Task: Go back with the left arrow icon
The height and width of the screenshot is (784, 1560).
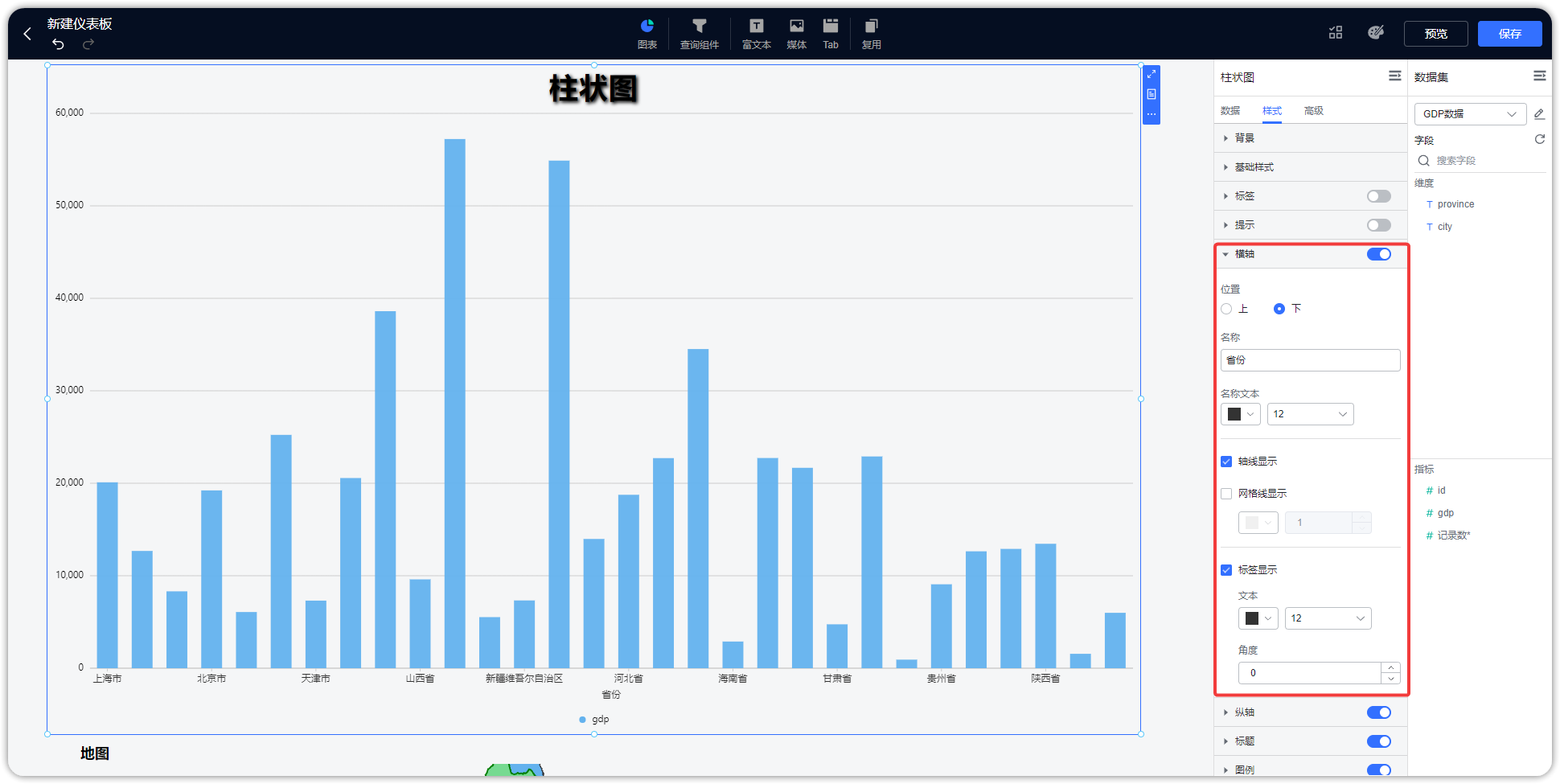Action: click(x=27, y=34)
